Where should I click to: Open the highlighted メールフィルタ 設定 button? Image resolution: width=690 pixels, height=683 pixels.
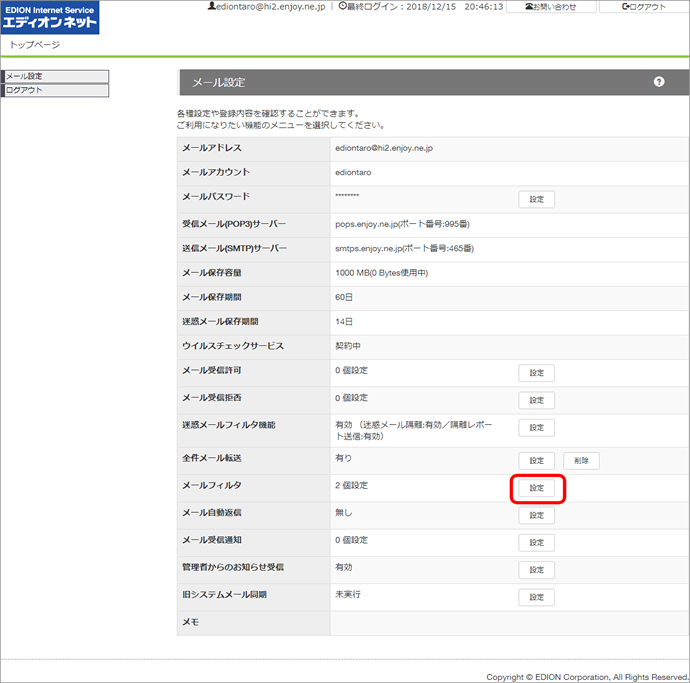click(536, 488)
